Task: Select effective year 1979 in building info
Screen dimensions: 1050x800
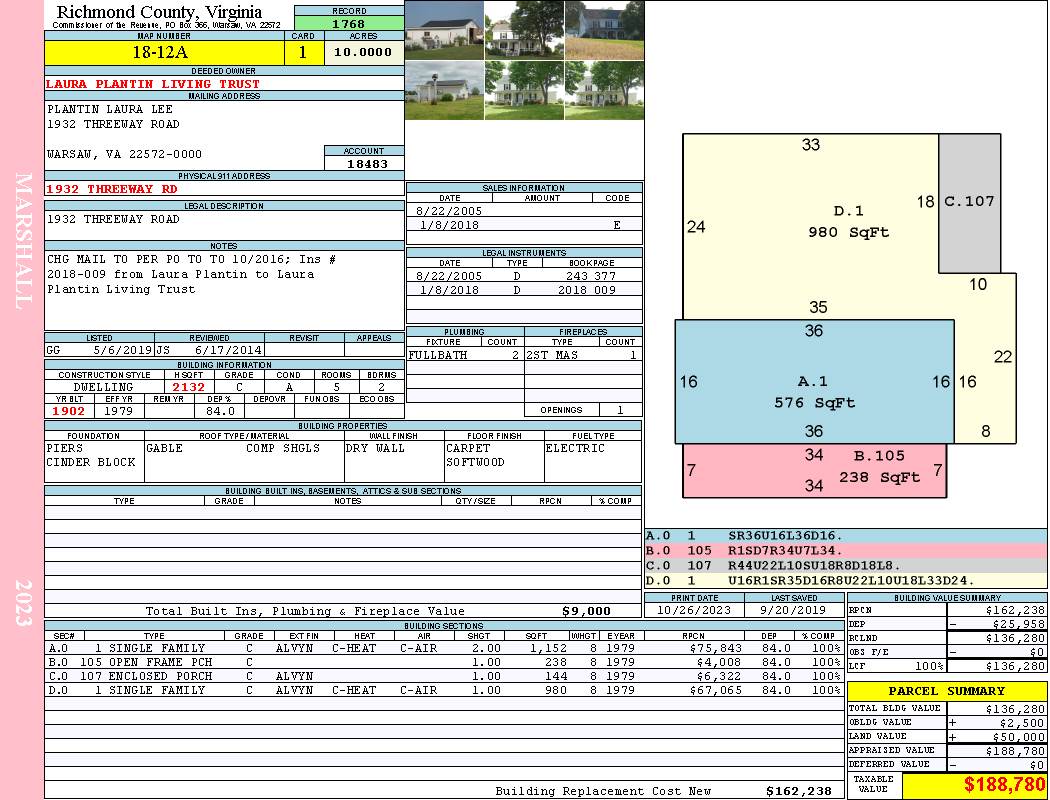Action: [x=118, y=411]
